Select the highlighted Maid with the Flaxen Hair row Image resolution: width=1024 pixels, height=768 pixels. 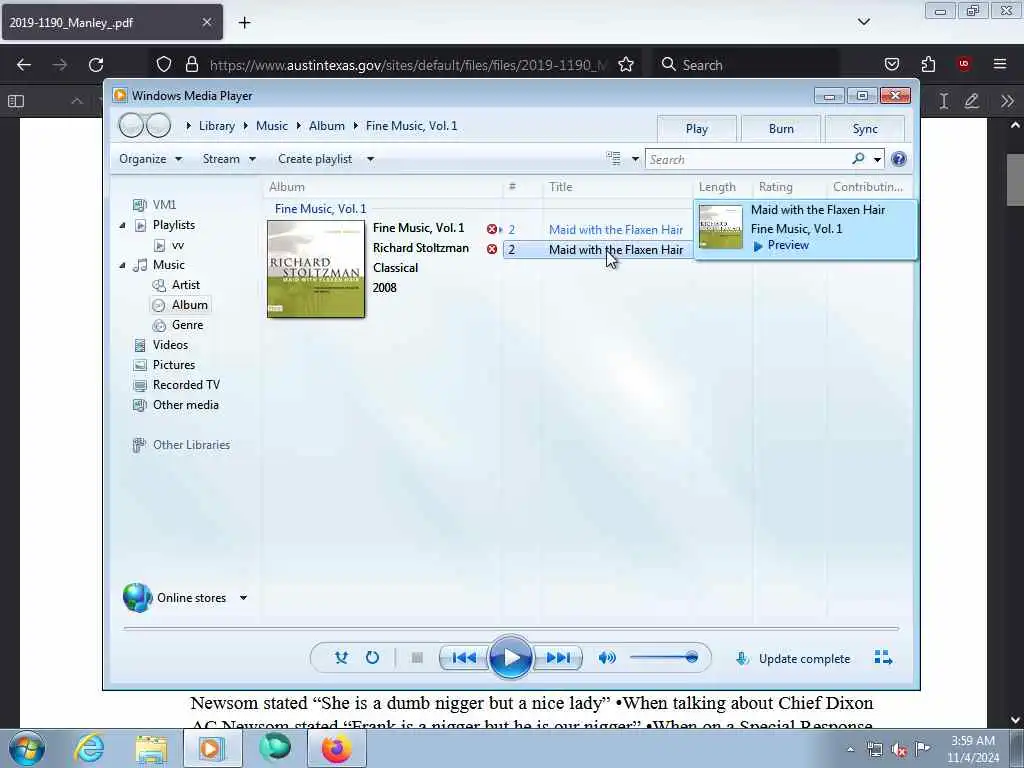[x=597, y=249]
